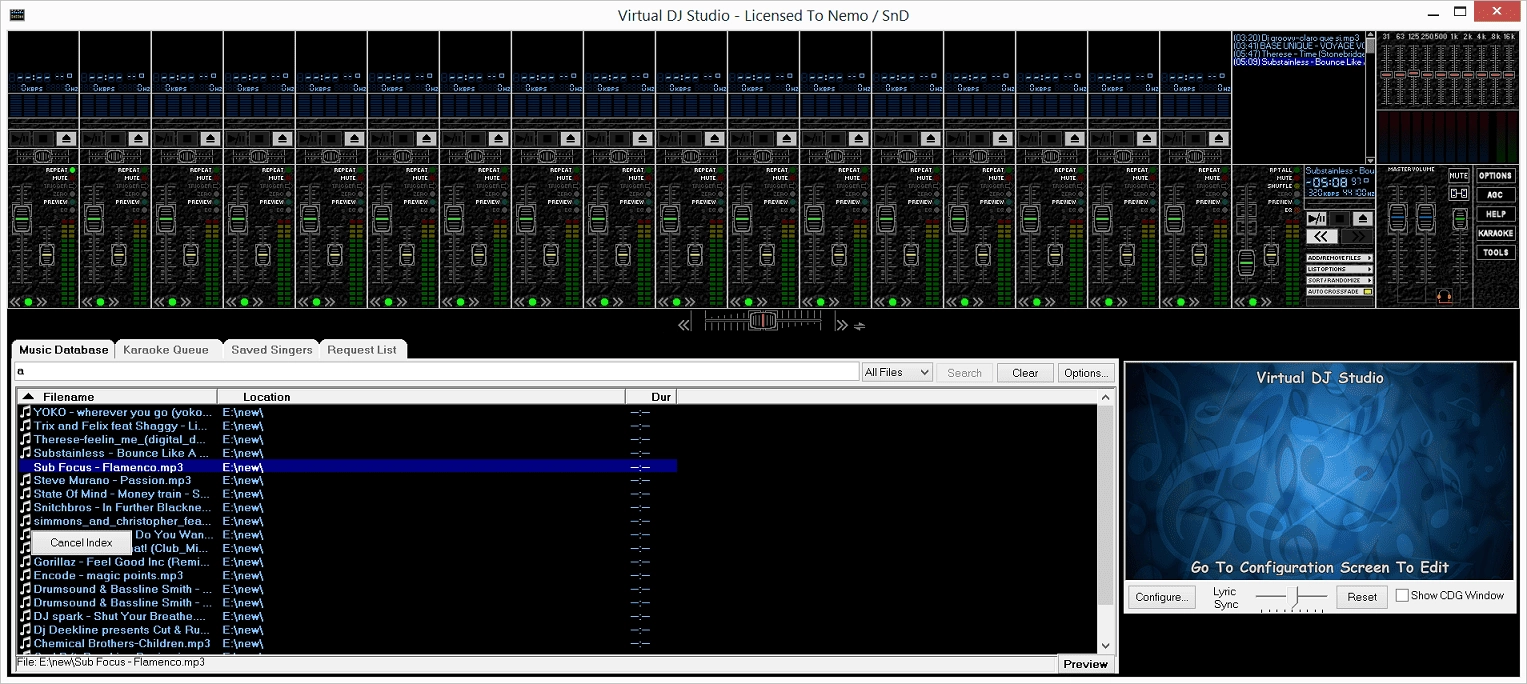Adjust the Lyric Sync slider
1527x684 pixels.
pos(1291,597)
